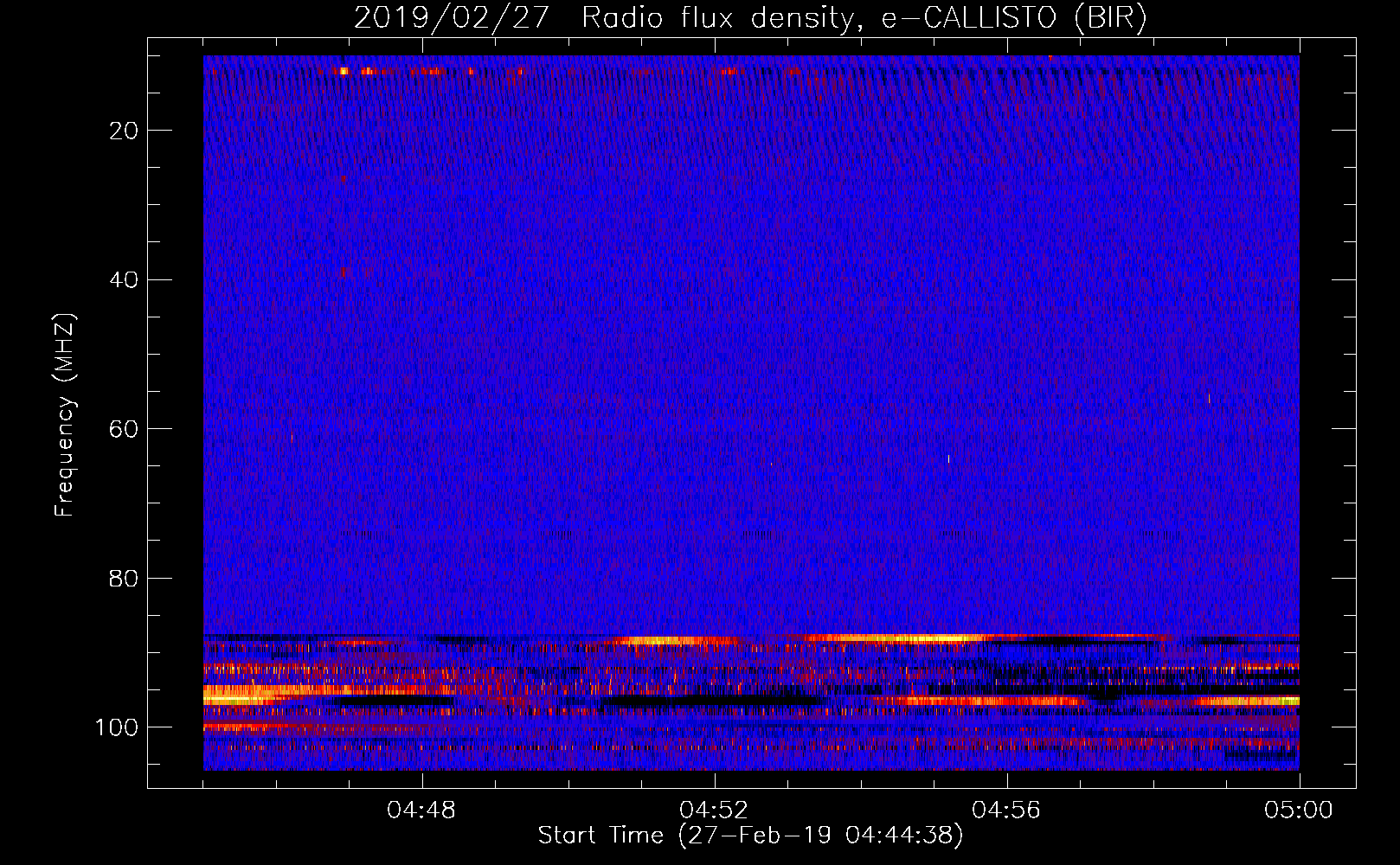
Task: Click the 40 frequency tick label
Action: coord(125,279)
